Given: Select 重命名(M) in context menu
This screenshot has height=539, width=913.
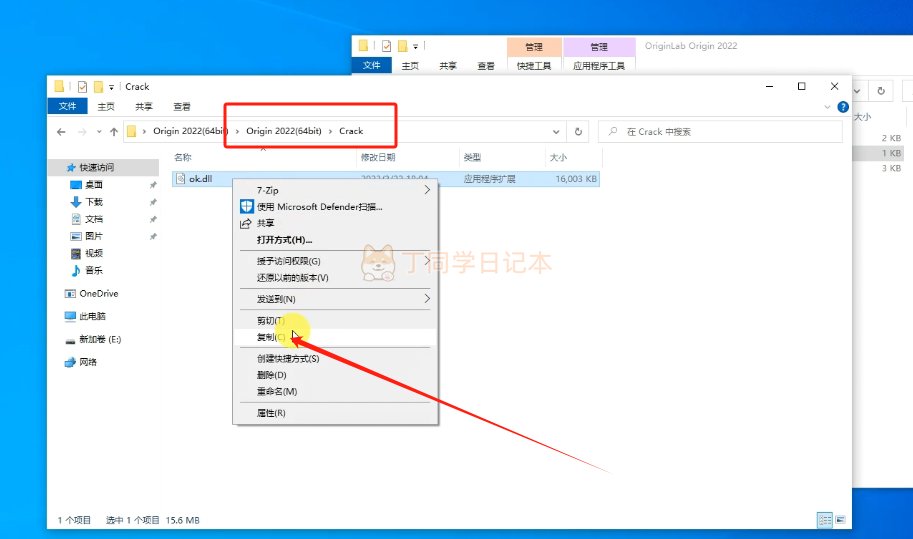Looking at the screenshot, I should [335, 391].
